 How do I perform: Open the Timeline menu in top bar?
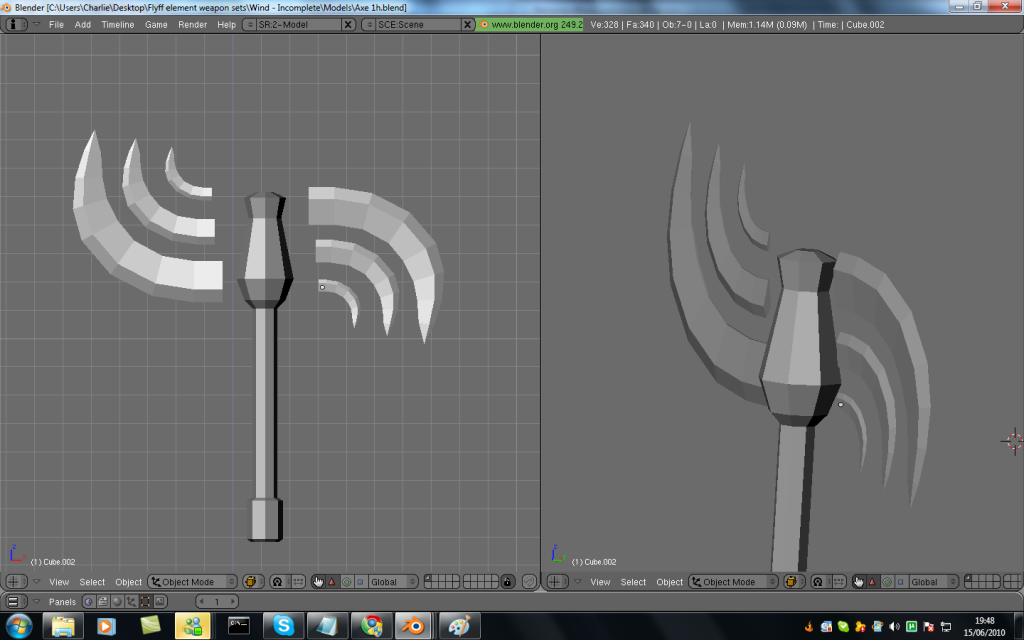click(x=117, y=24)
